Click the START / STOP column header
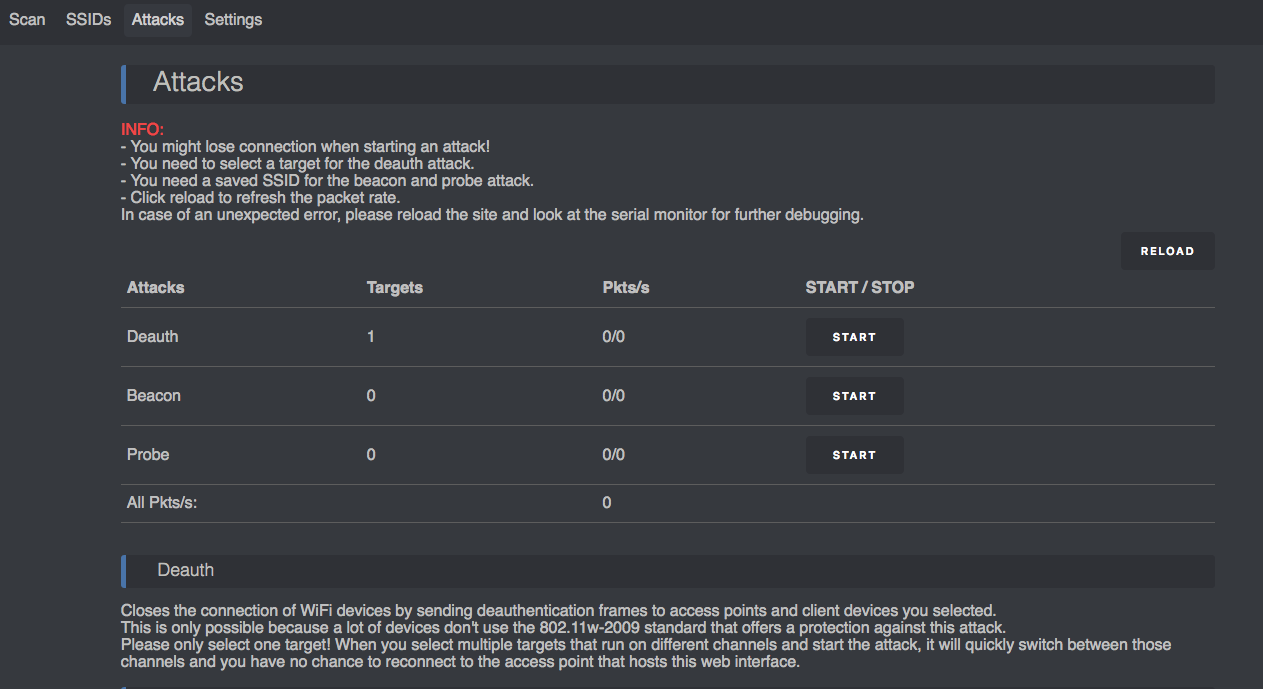The image size is (1263, 689). pos(859,287)
